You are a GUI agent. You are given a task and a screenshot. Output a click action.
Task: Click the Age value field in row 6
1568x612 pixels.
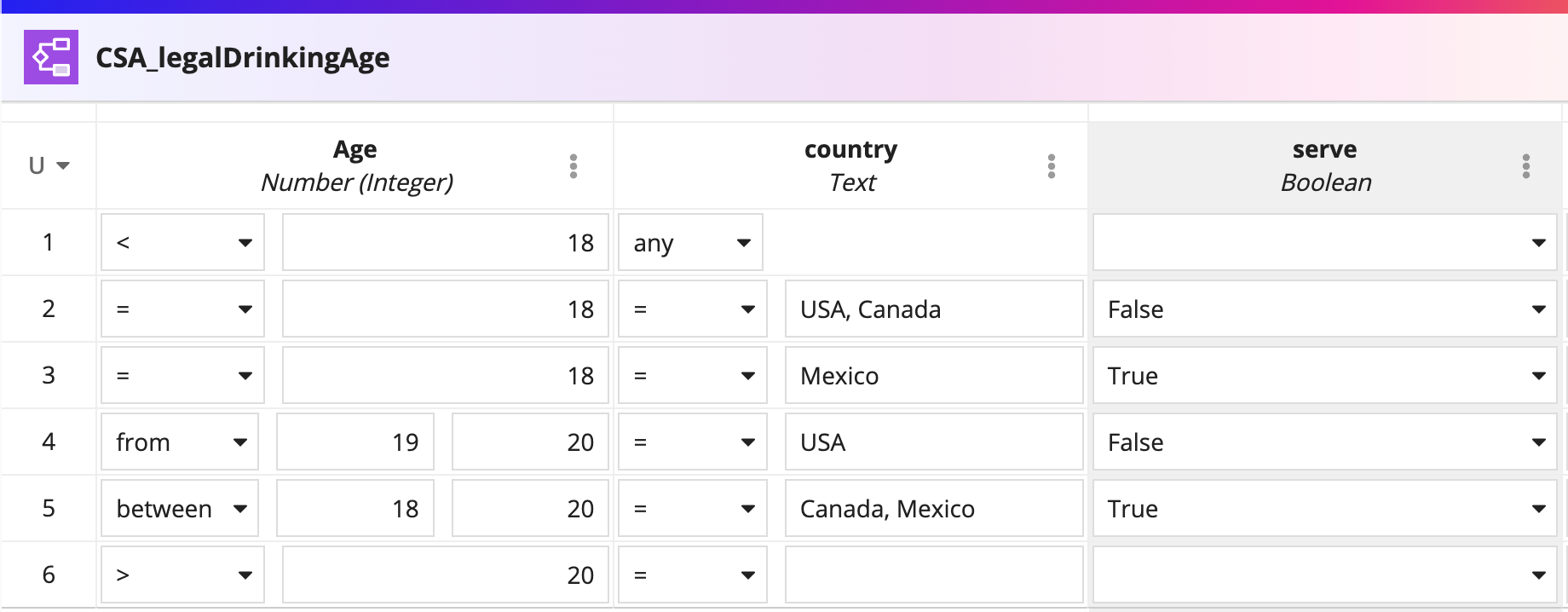click(446, 575)
